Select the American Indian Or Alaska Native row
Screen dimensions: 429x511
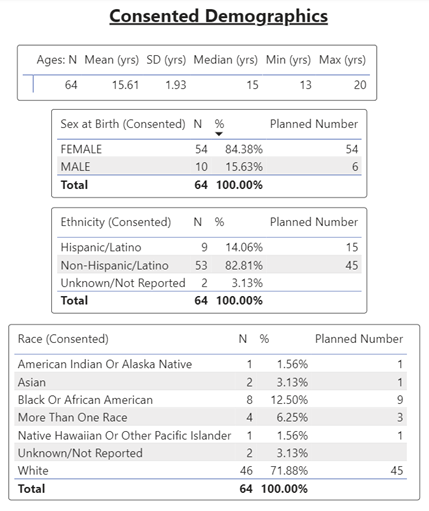[x=210, y=364]
